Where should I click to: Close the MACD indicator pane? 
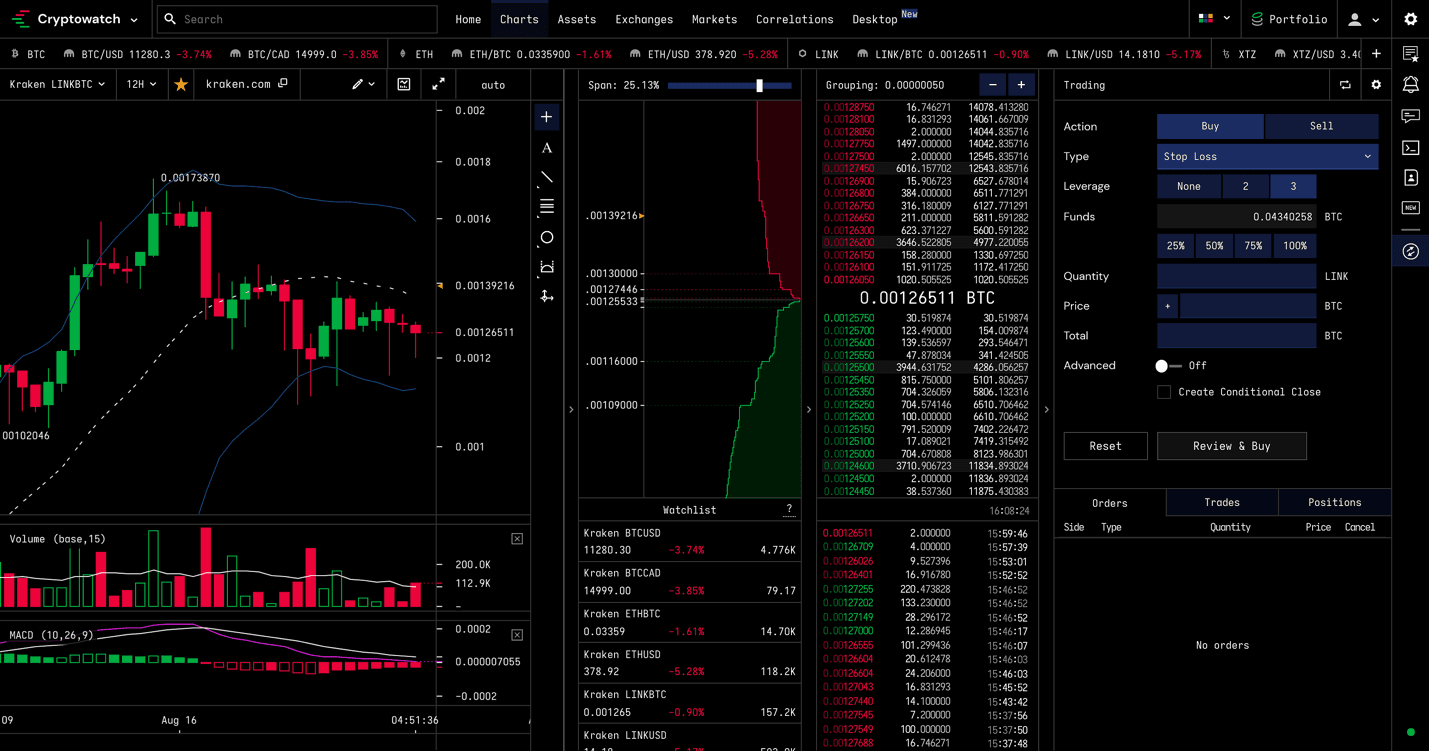click(517, 635)
